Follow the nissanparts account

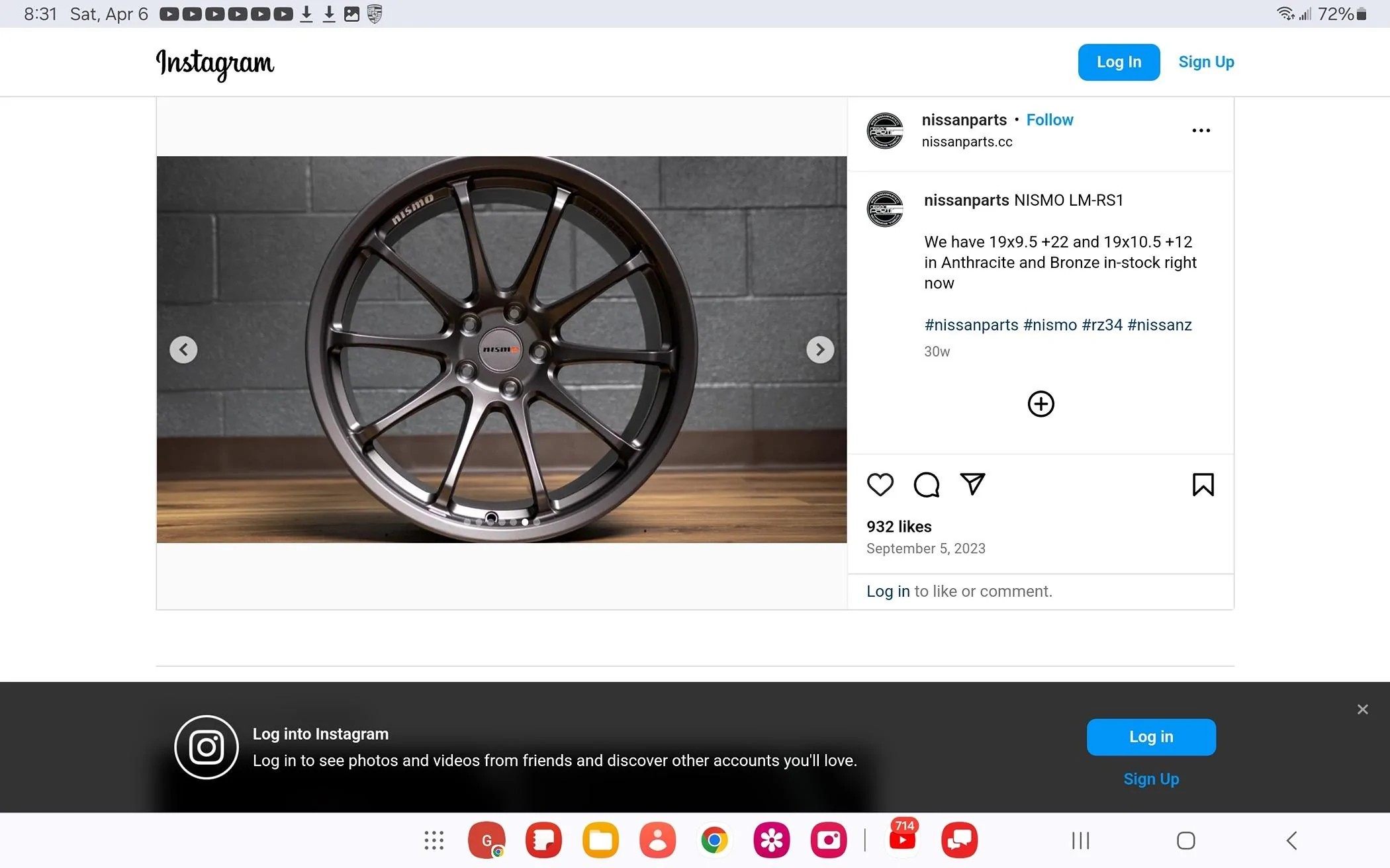click(x=1050, y=120)
